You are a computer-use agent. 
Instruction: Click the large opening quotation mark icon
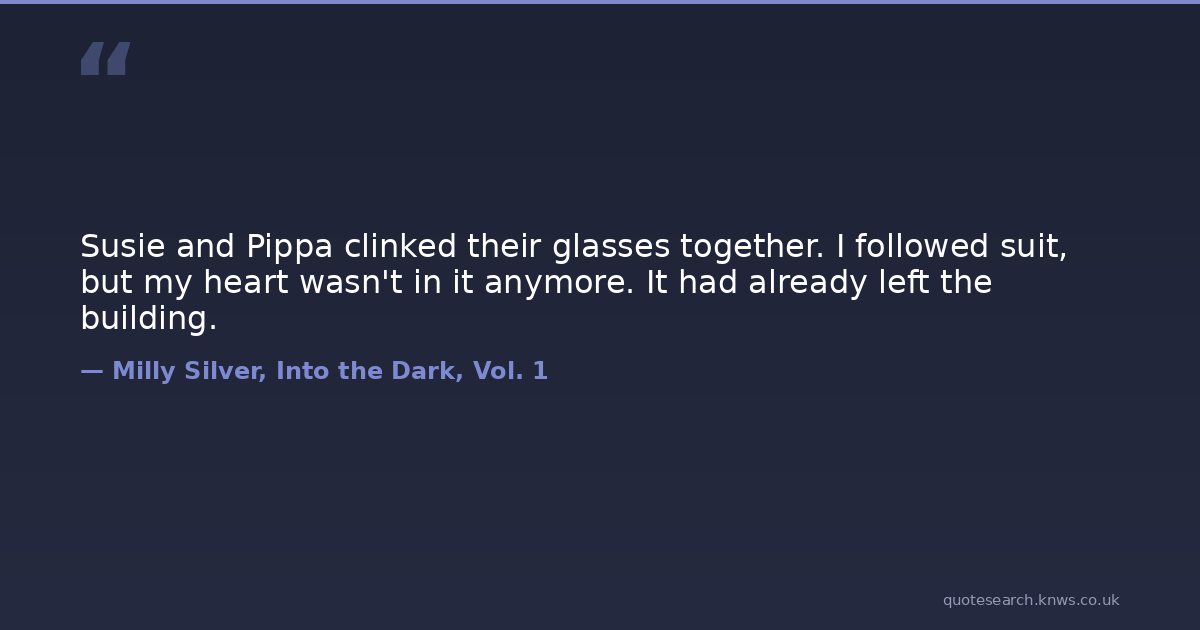[x=105, y=59]
